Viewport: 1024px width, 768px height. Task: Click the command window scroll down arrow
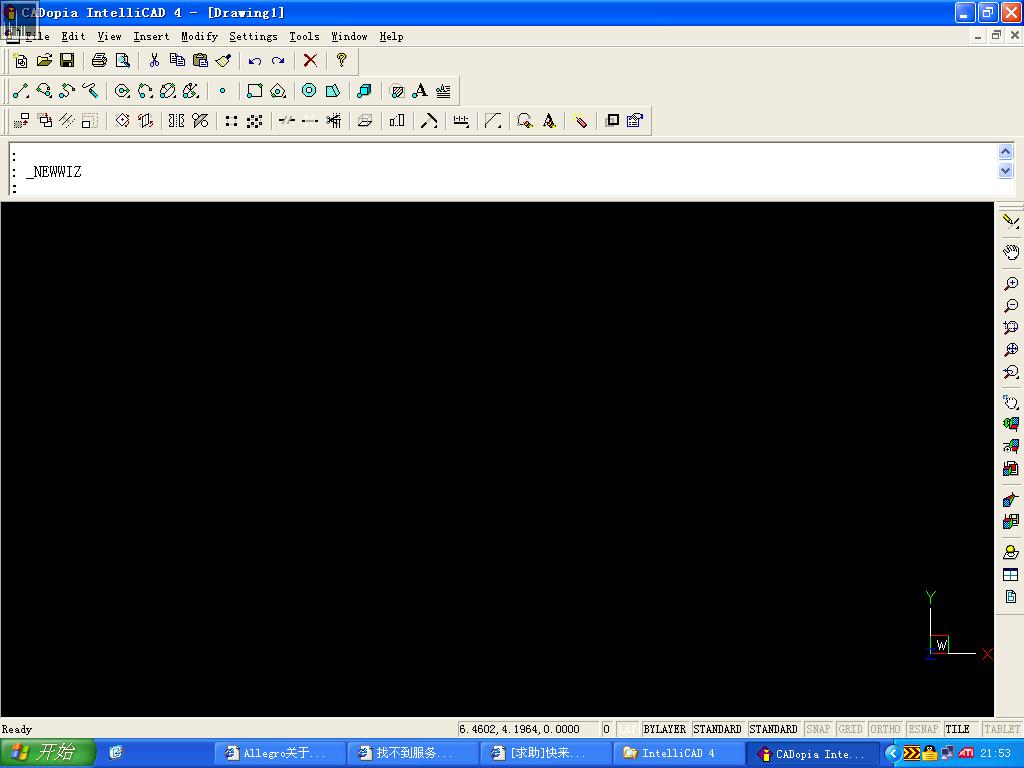coord(1006,171)
